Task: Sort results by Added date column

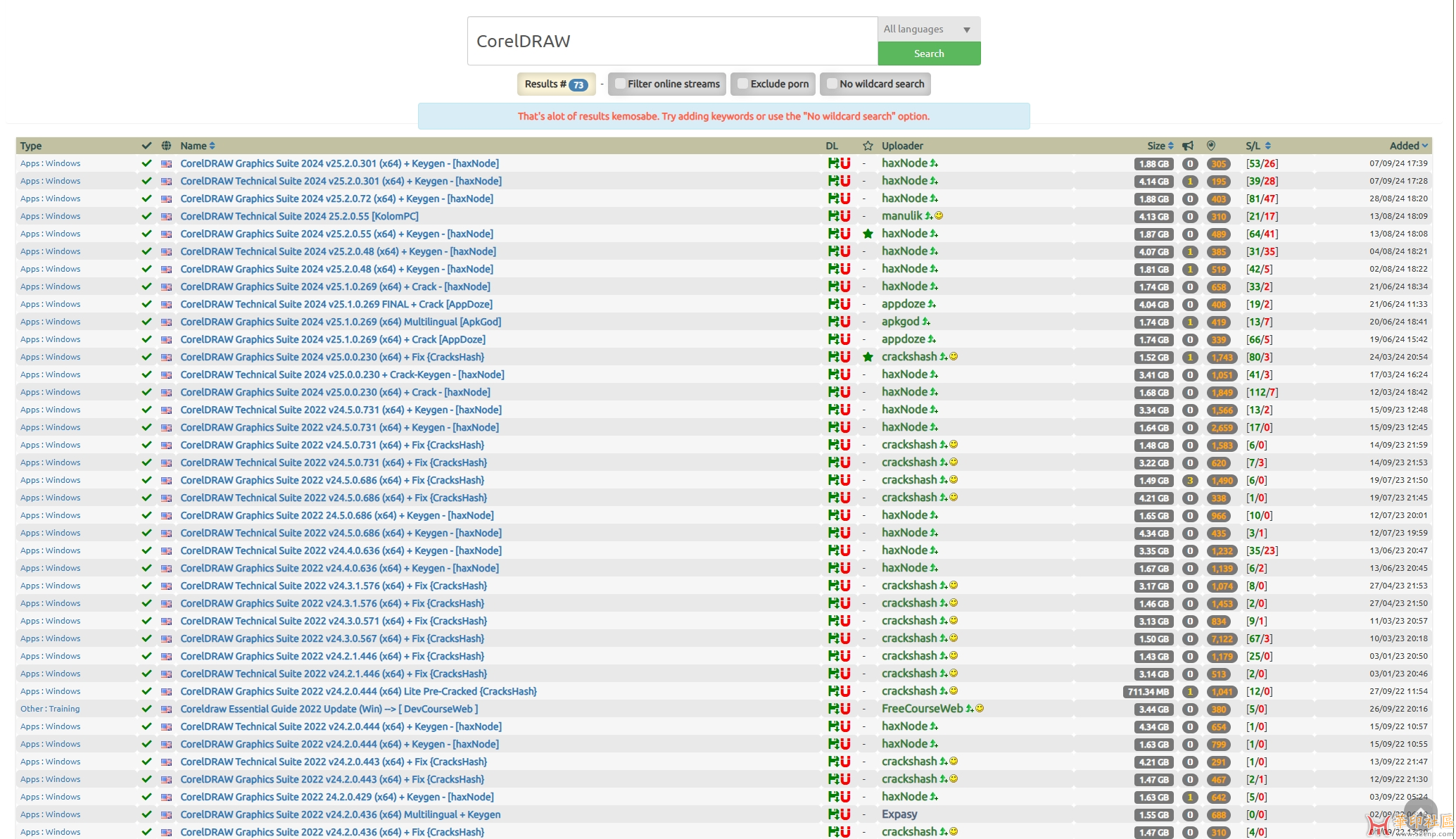Action: point(1409,146)
